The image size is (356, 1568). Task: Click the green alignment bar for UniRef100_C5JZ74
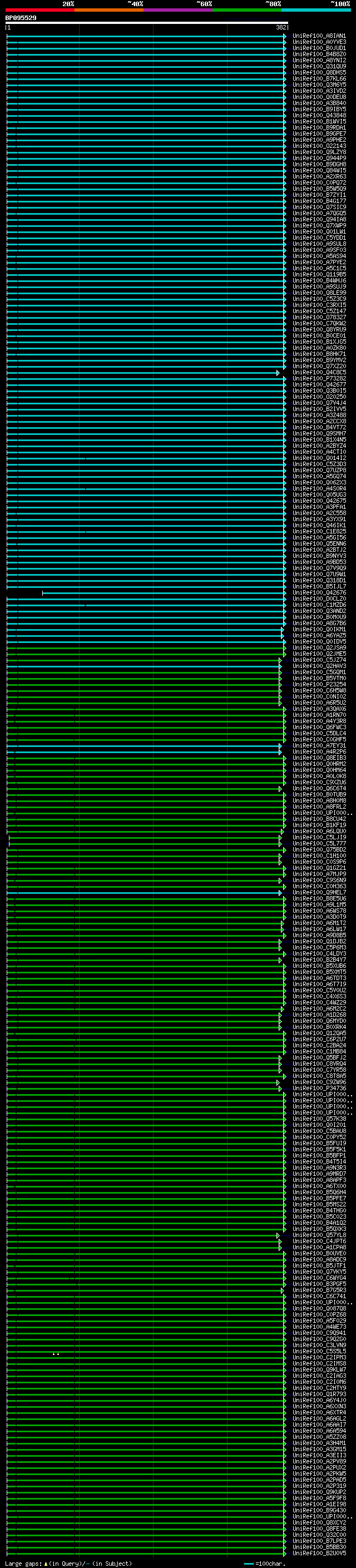click(144, 660)
